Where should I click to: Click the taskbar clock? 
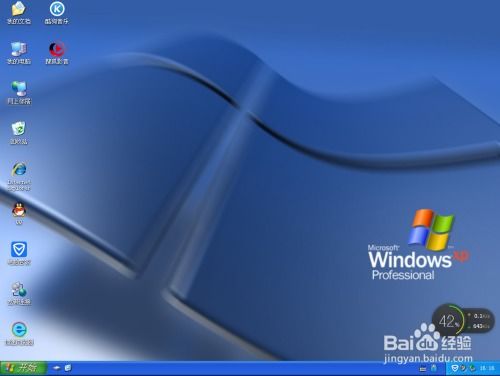[x=487, y=368]
